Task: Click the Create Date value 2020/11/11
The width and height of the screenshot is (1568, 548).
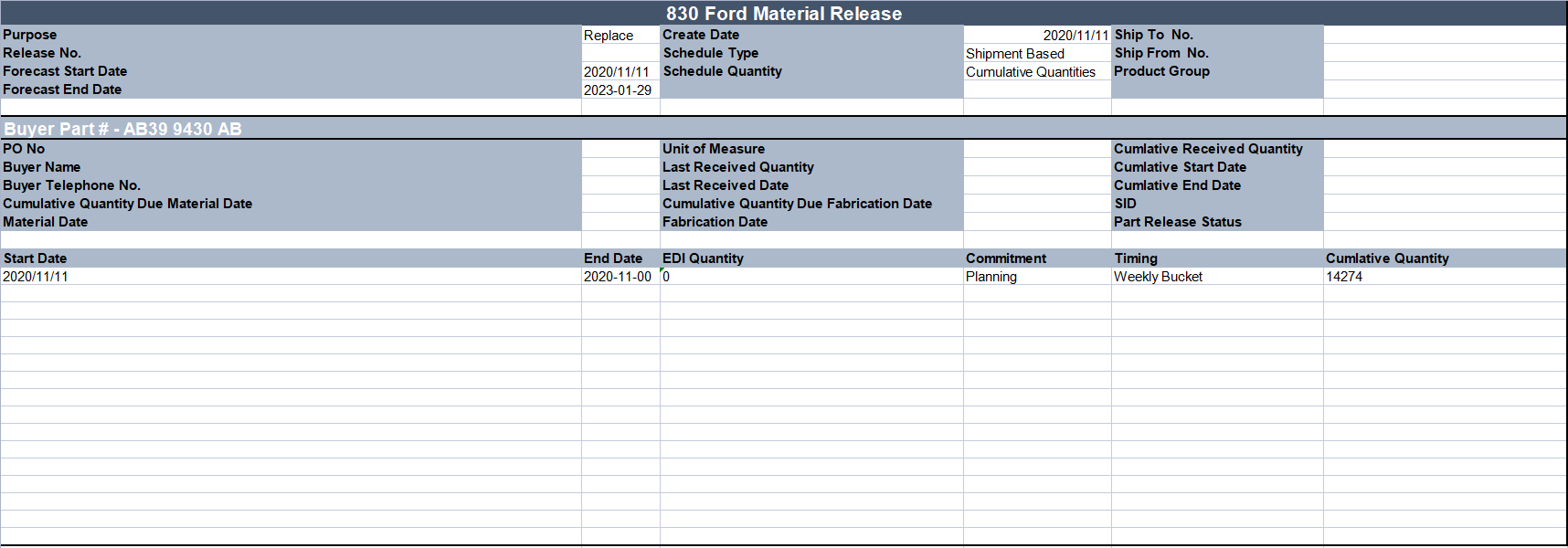Action: tap(1037, 35)
